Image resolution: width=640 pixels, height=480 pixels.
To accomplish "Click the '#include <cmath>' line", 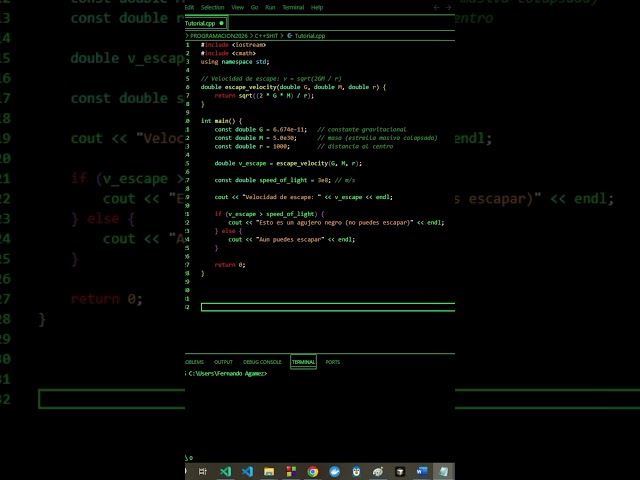I will [x=228, y=53].
